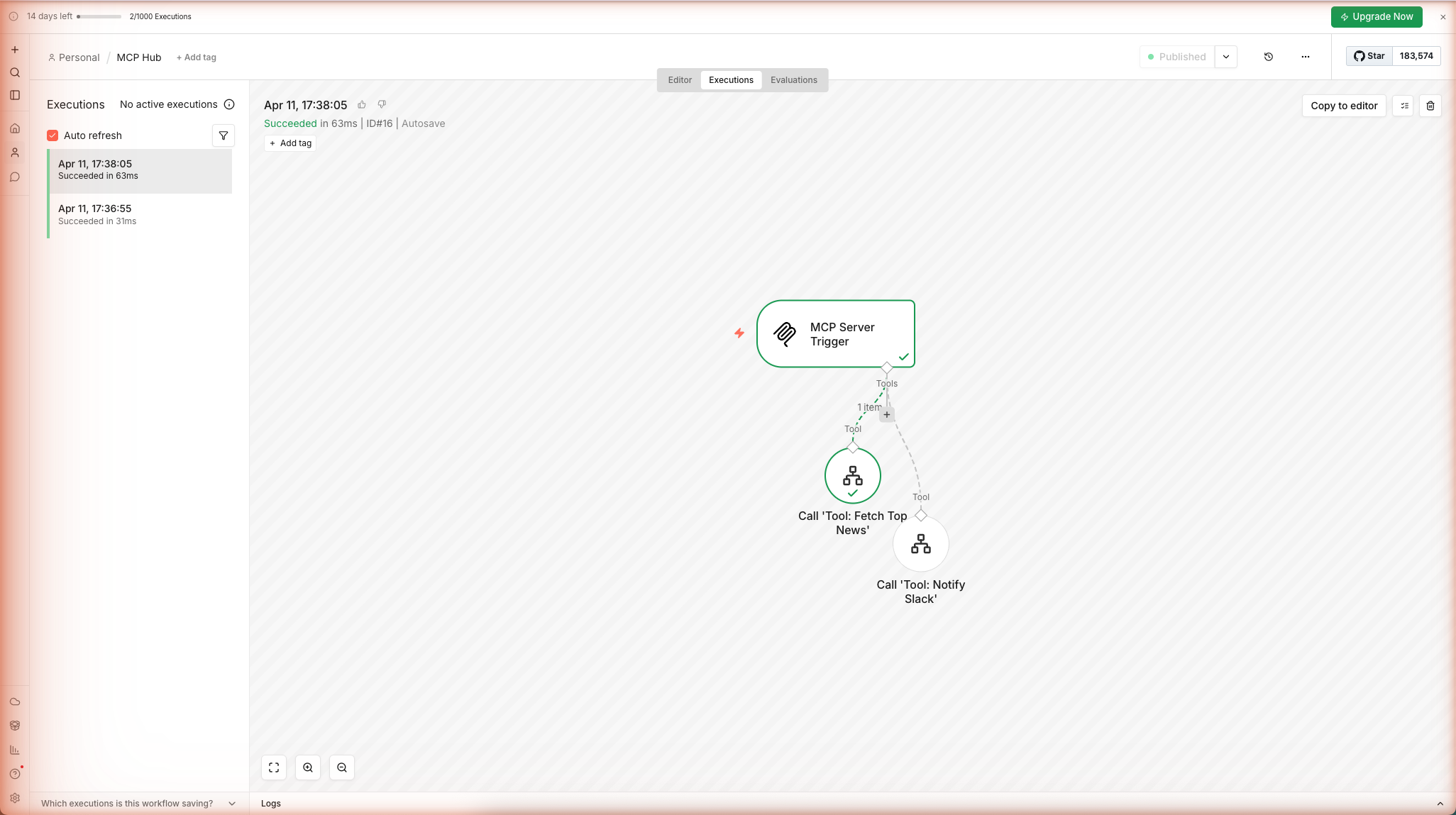
Task: Open the executions filter funnel icon
Action: click(224, 135)
